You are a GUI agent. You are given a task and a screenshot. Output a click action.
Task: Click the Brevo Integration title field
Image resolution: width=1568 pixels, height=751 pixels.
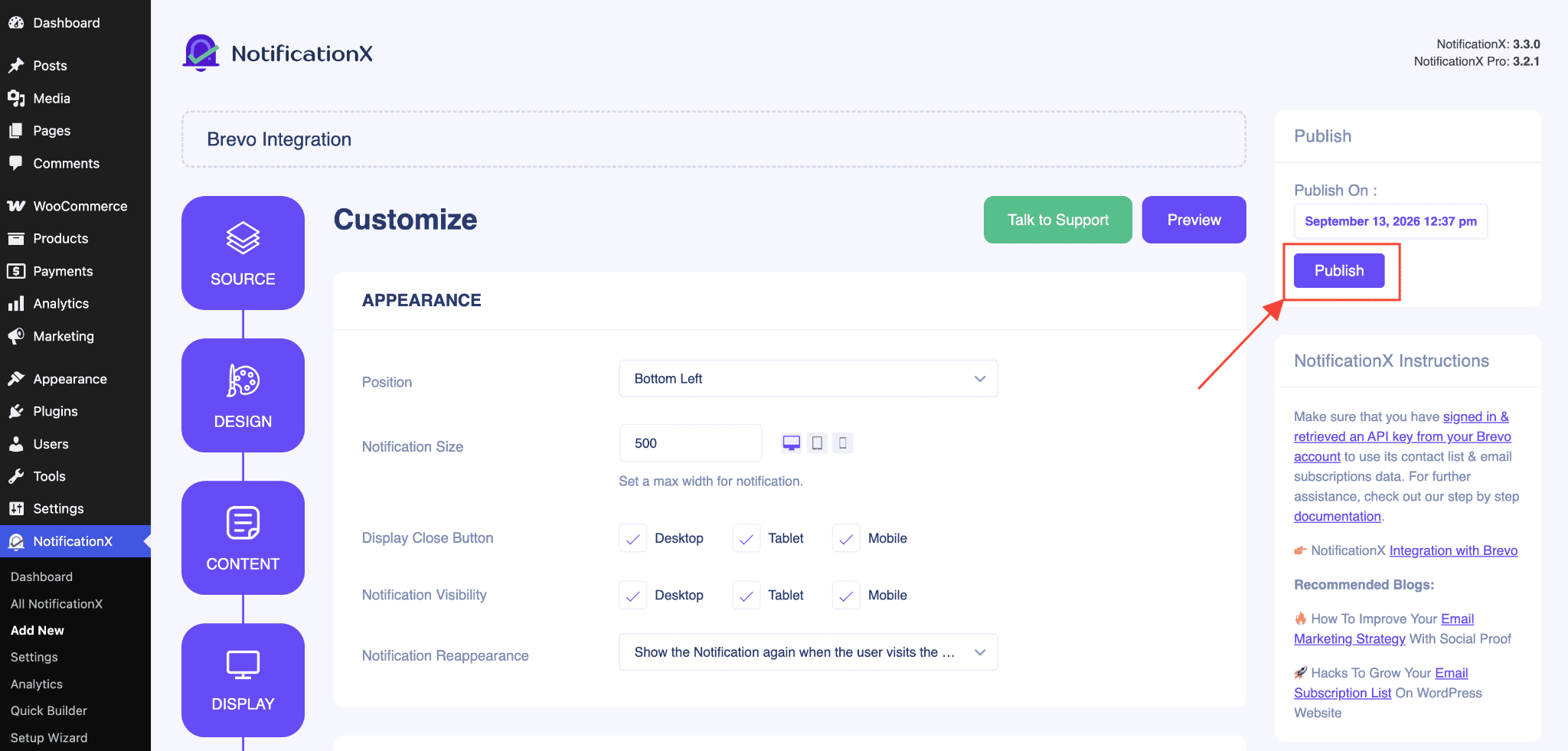[714, 139]
